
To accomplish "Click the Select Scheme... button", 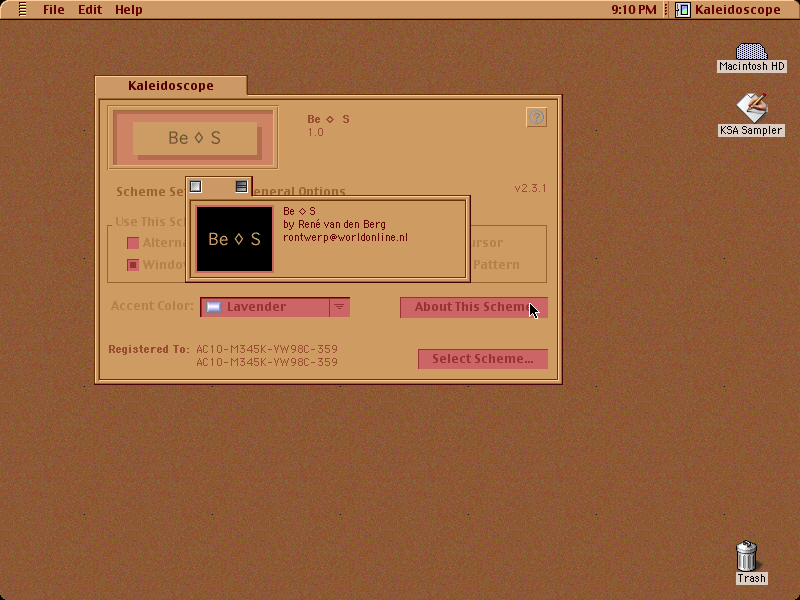I will click(483, 359).
